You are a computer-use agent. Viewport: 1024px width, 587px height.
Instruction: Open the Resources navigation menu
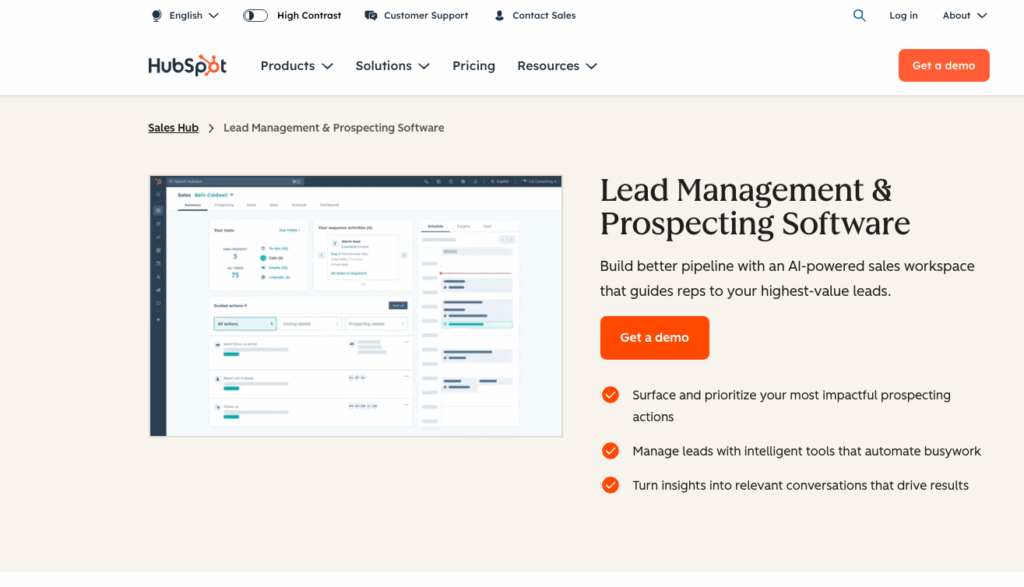(556, 66)
